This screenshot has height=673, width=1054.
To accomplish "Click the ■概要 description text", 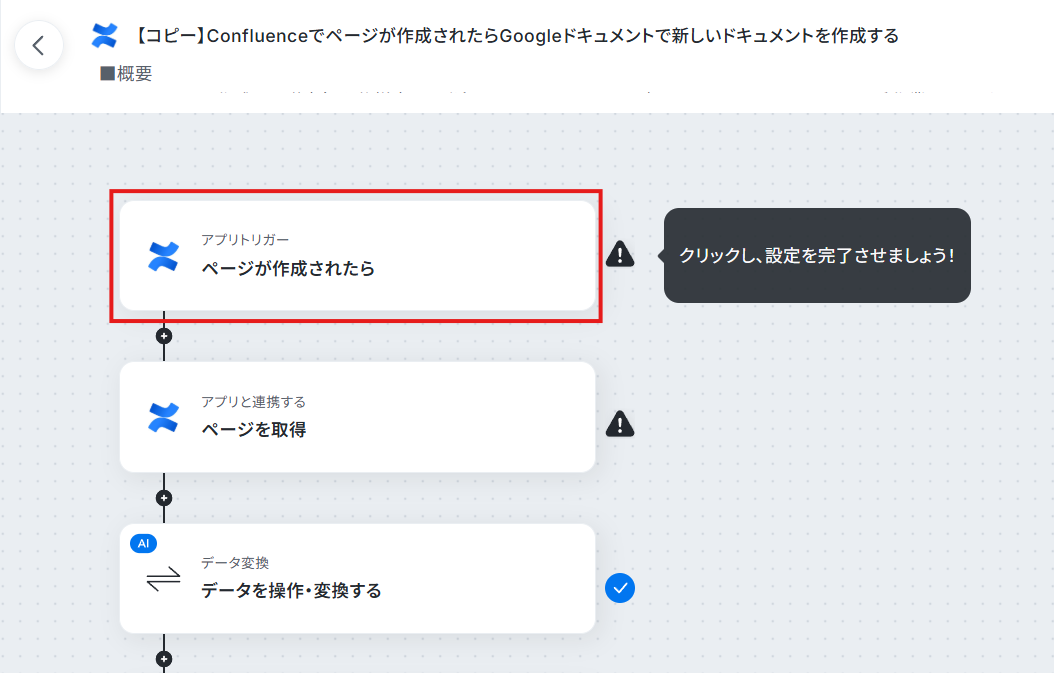I will 126,73.
